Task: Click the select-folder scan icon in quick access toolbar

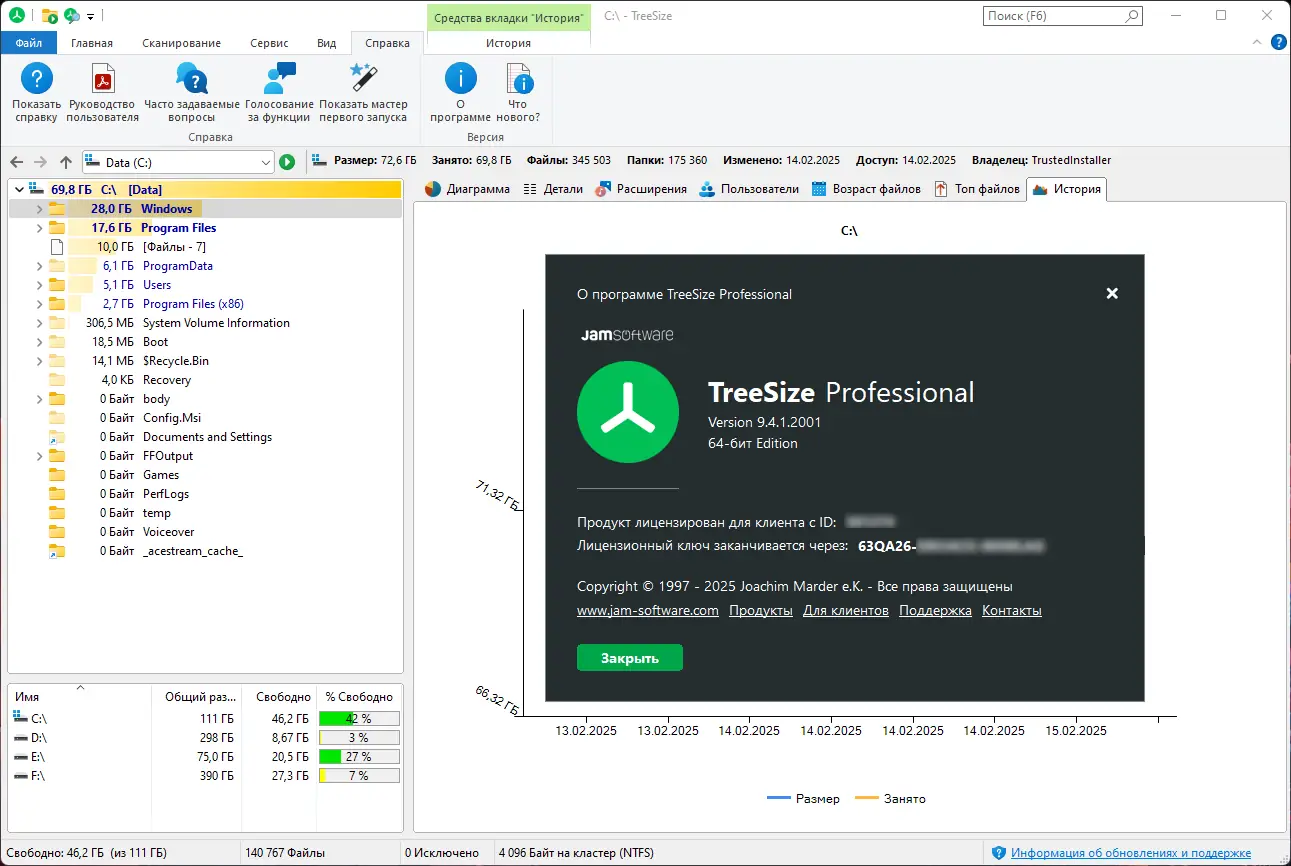Action: (x=49, y=16)
